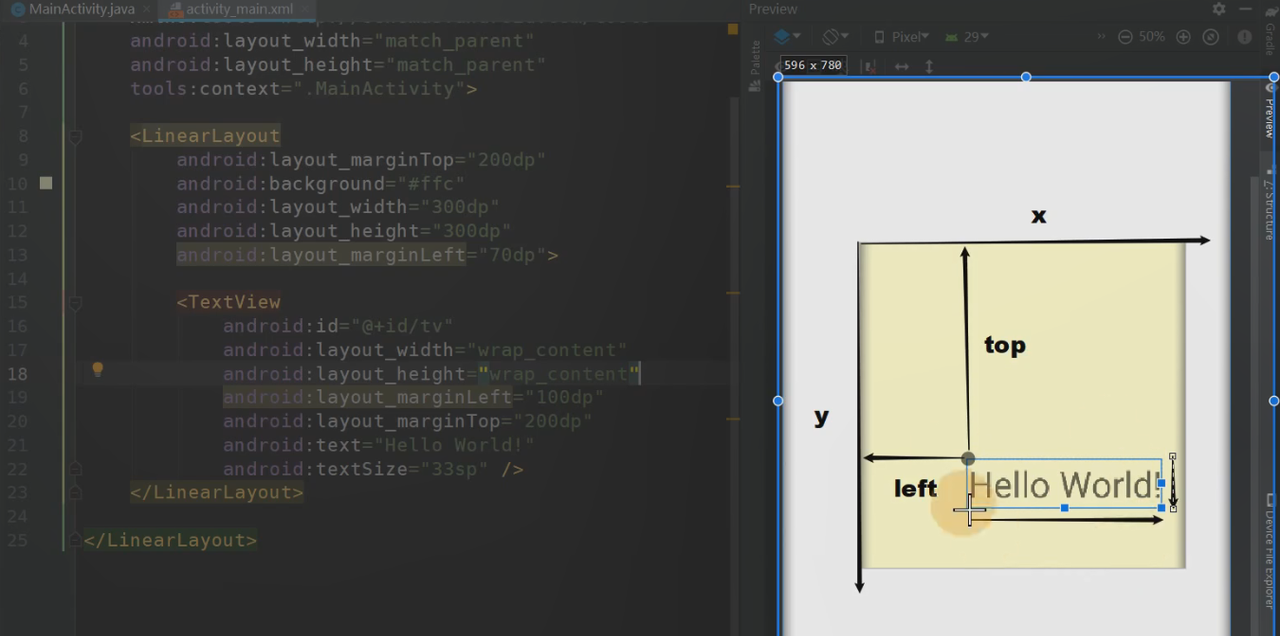This screenshot has width=1280, height=636.
Task: Close the activity_main.xml tab
Action: [303, 9]
